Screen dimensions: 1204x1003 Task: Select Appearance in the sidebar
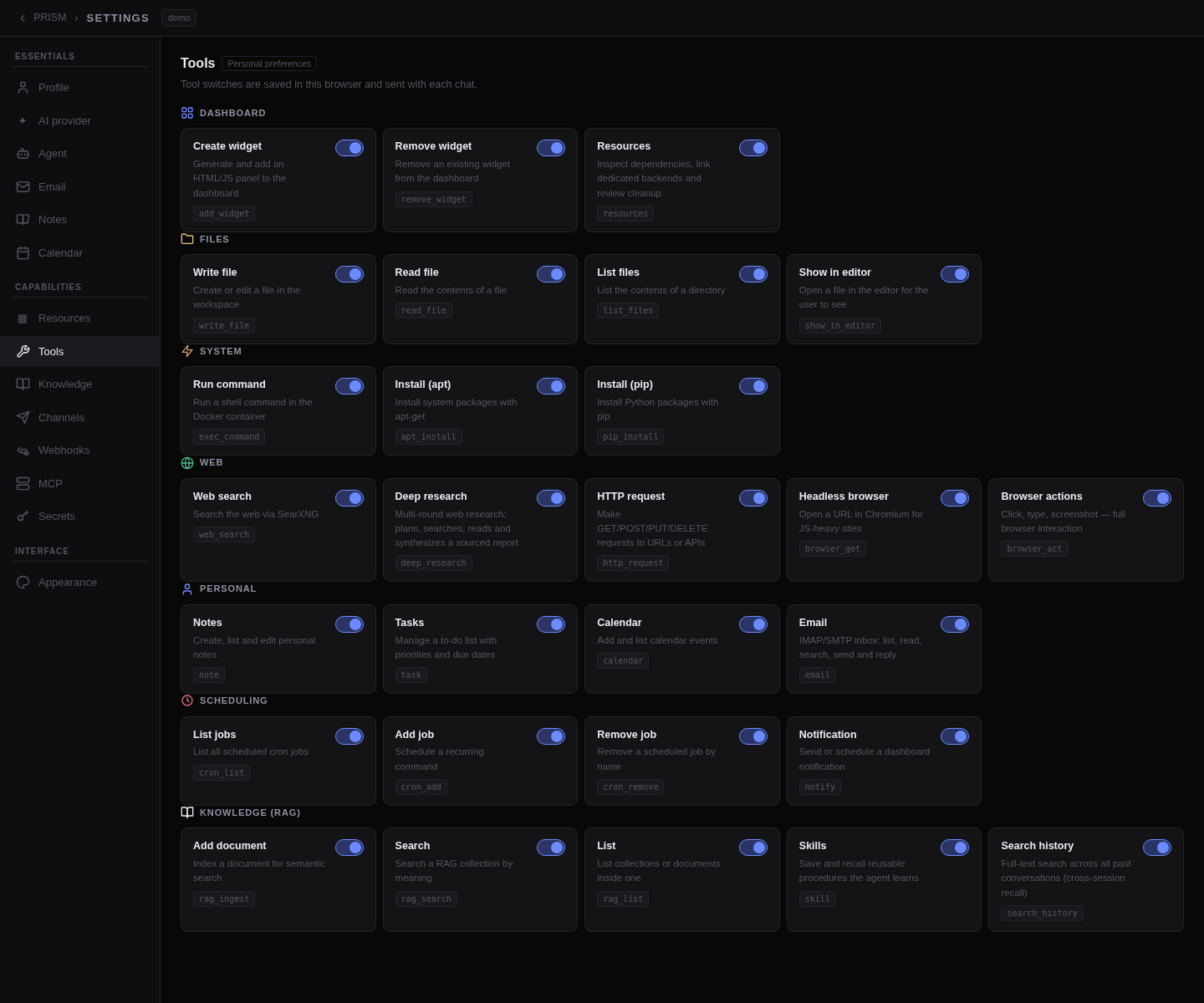click(80, 583)
